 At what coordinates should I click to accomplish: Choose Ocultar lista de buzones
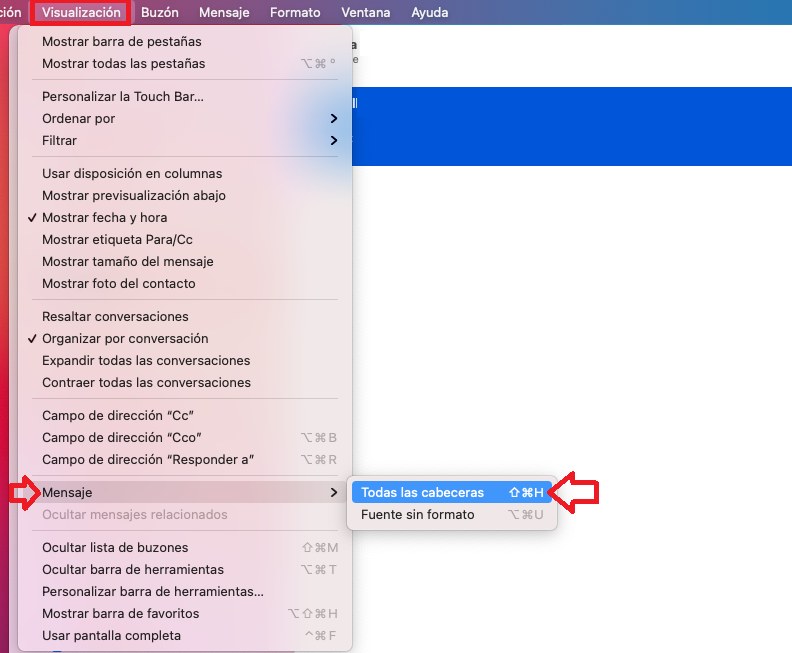click(185, 547)
